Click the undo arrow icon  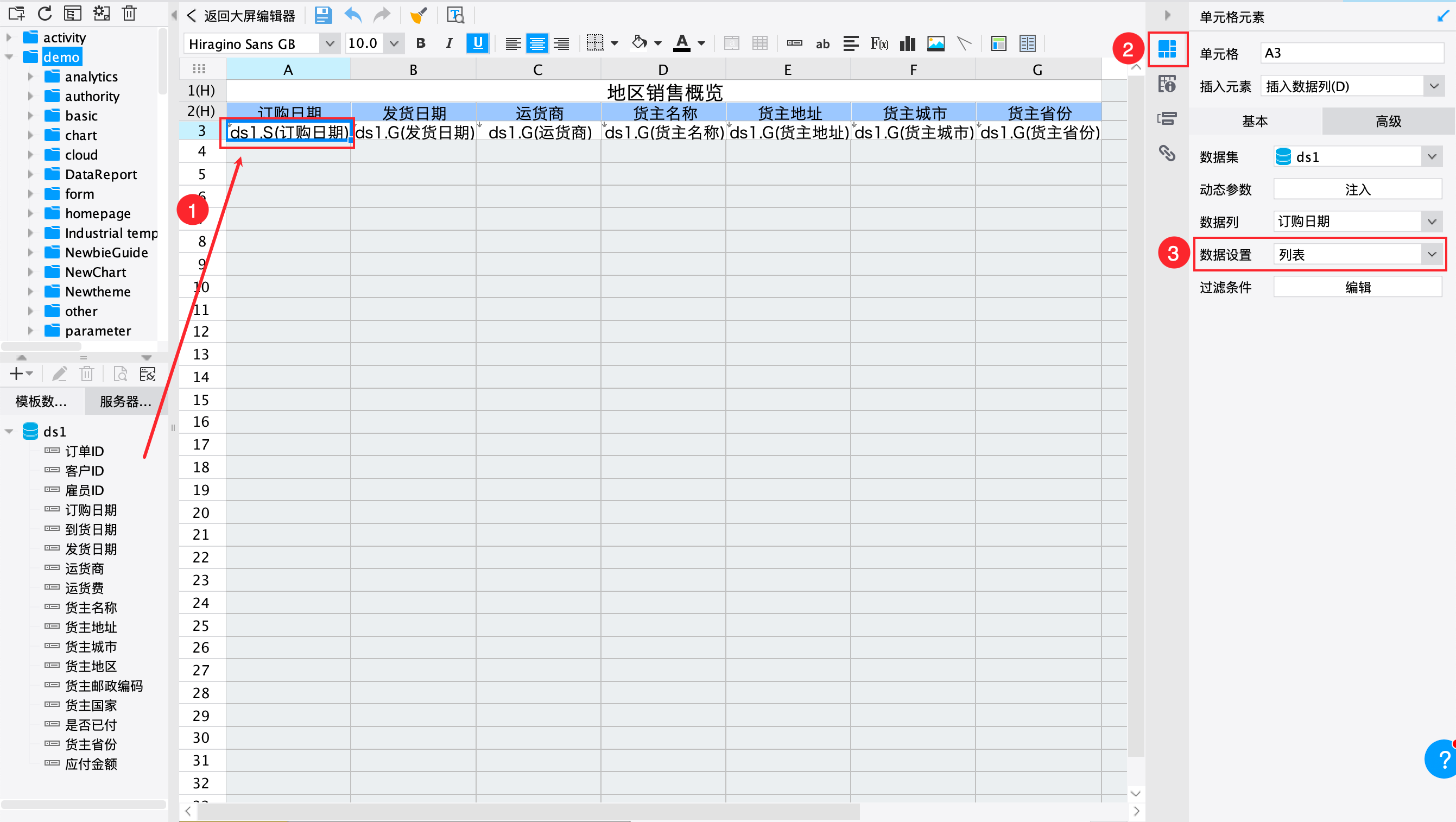point(353,15)
